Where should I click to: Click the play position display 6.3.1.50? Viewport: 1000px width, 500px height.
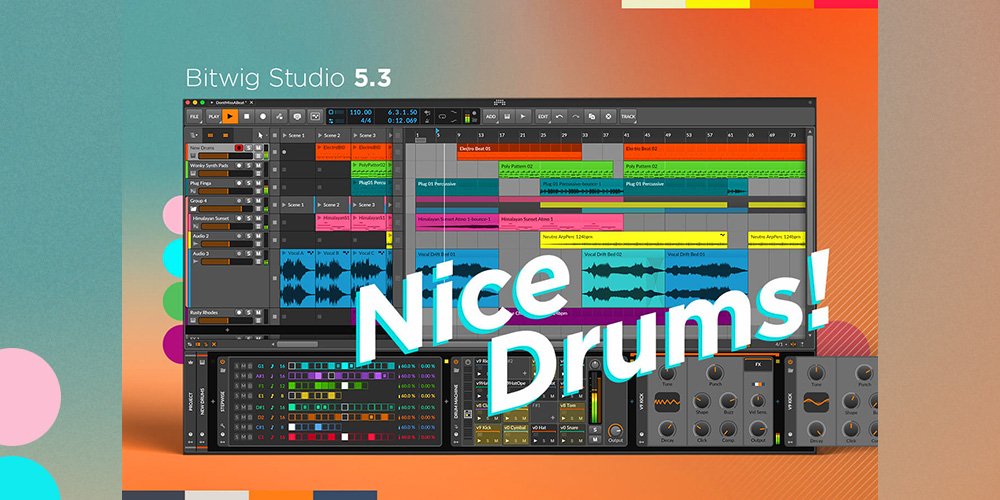coord(402,112)
